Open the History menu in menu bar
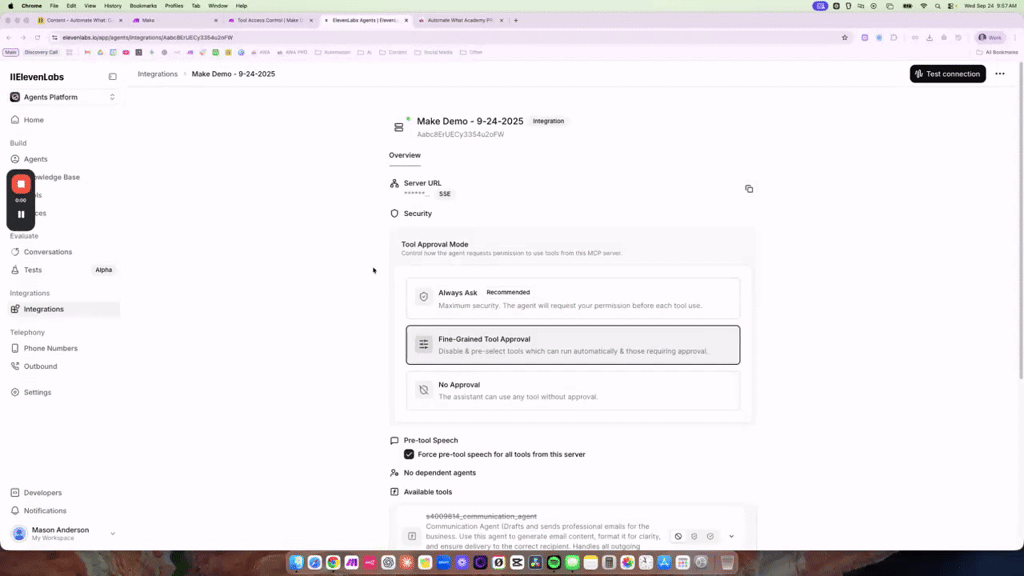The image size is (1024, 576). (x=112, y=6)
